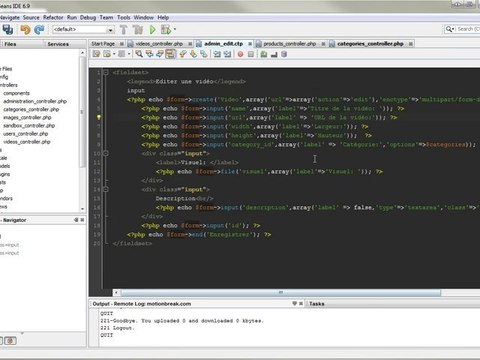Close the Start Page tab
The height and width of the screenshot is (360, 480).
(x=122, y=44)
